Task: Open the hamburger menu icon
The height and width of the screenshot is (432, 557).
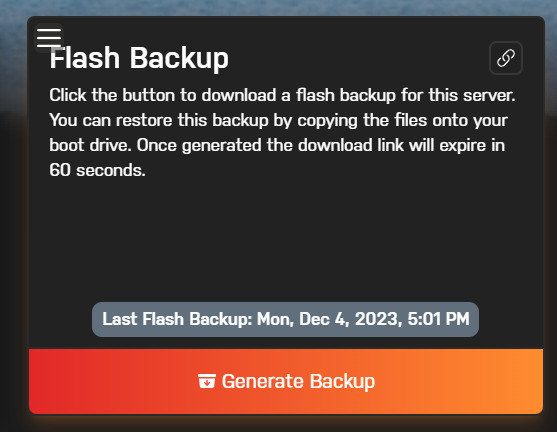Action: [49, 38]
